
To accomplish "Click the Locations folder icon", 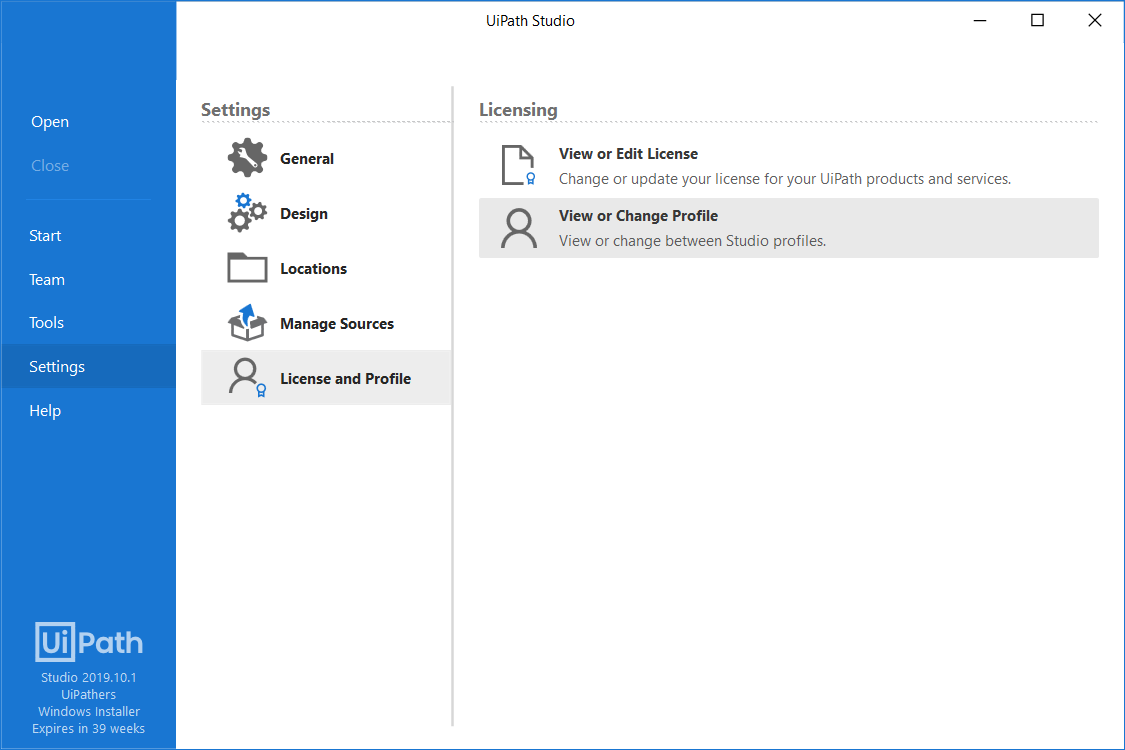I will click(x=247, y=268).
